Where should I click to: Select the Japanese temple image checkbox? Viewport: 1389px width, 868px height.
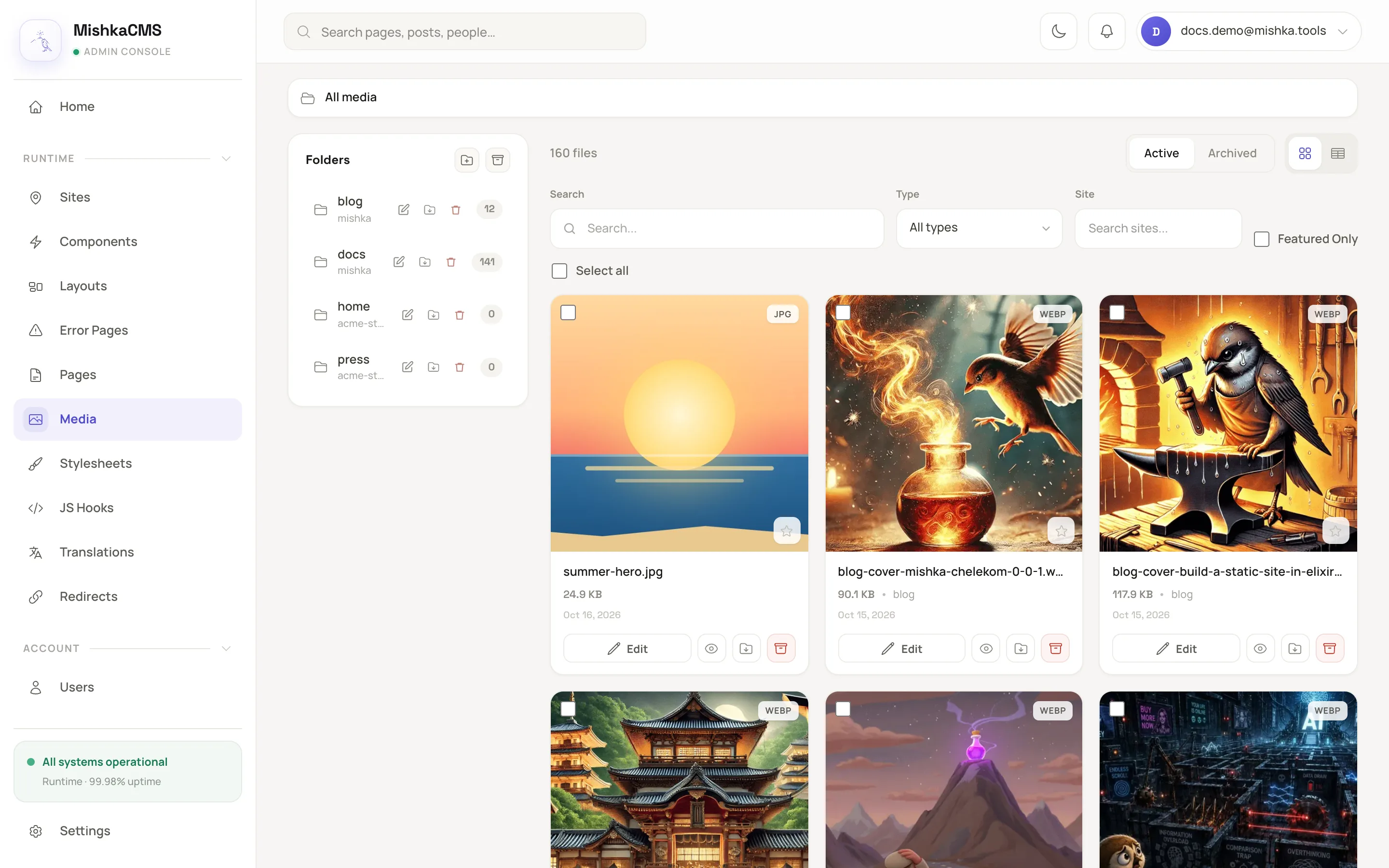click(x=568, y=709)
